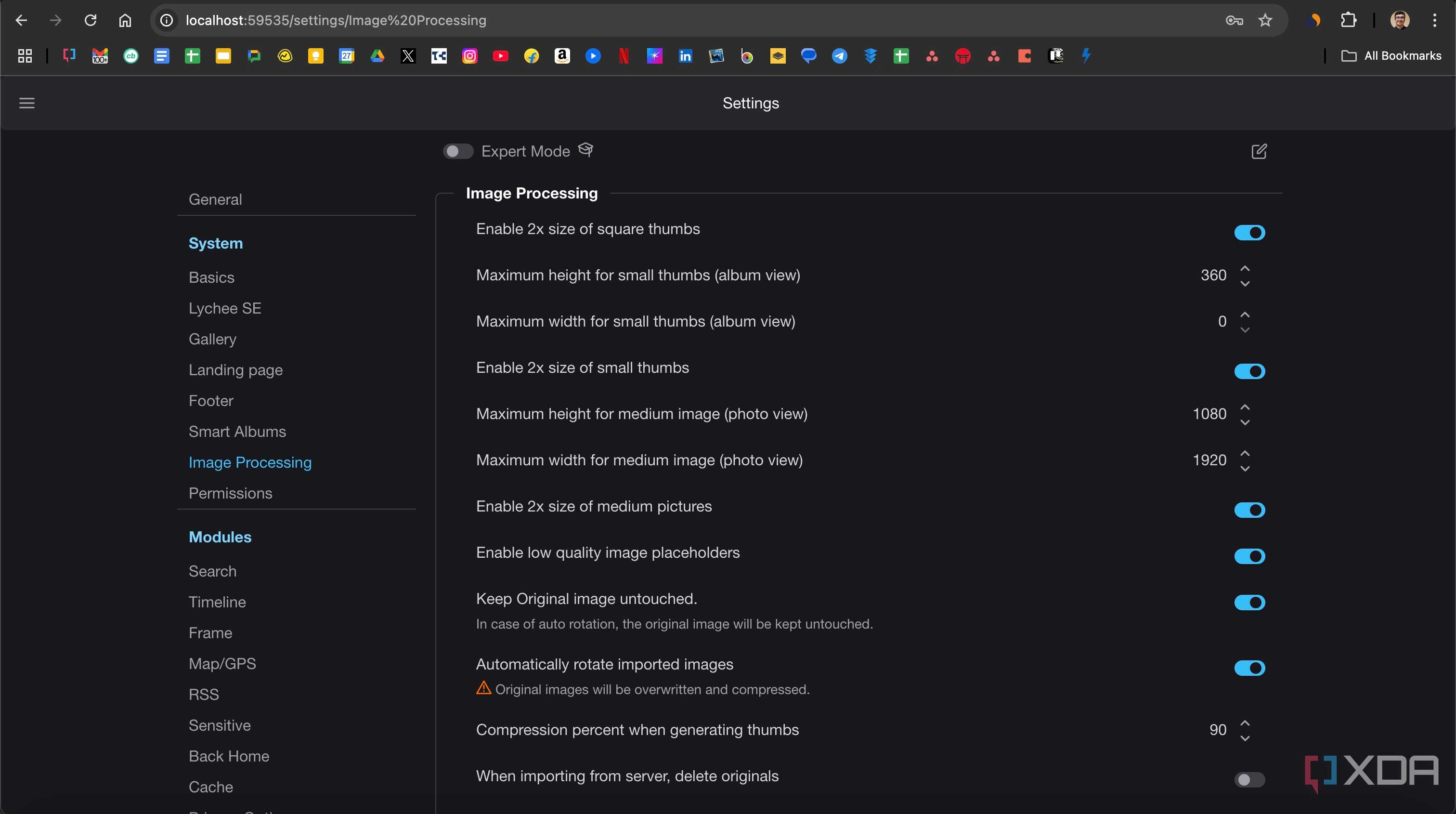Toggle Keep Original image untouched
Screen dimensions: 1456x814
click(1249, 603)
